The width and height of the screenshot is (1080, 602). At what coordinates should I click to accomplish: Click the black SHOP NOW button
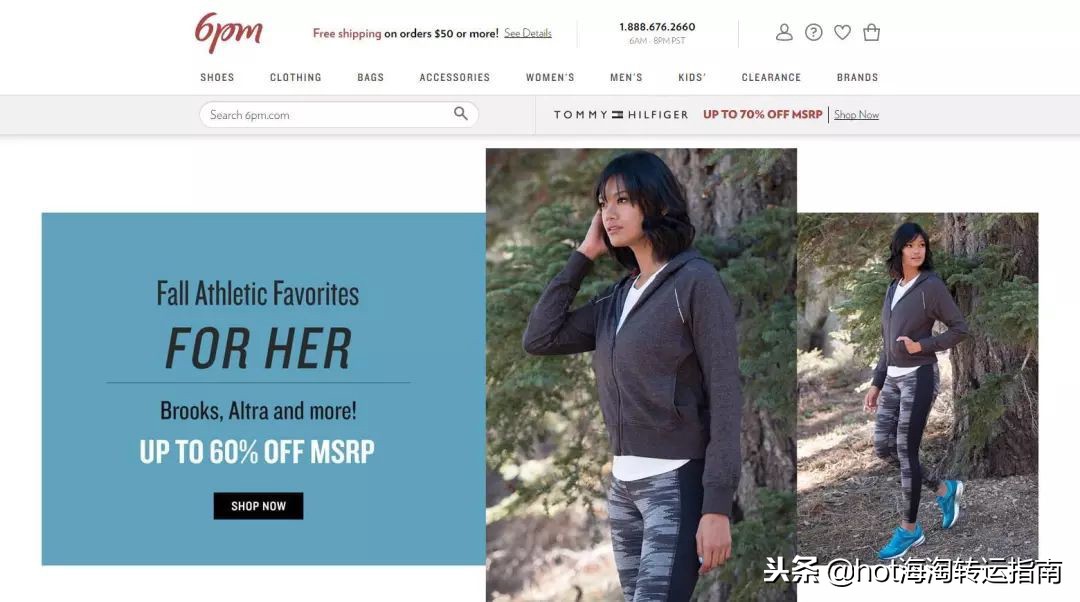(x=258, y=506)
